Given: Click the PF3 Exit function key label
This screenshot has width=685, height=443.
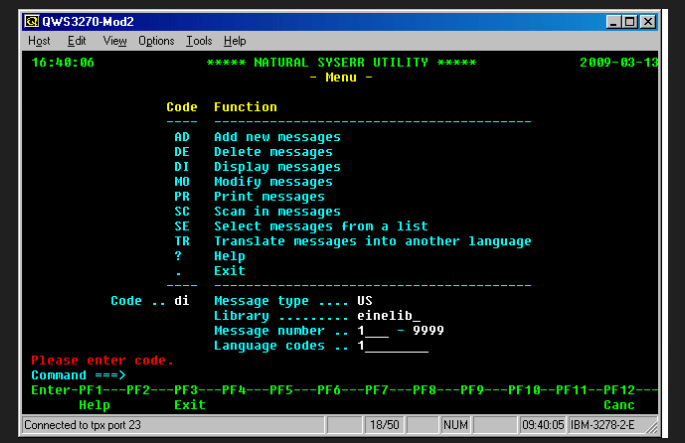Looking at the screenshot, I should [189, 405].
